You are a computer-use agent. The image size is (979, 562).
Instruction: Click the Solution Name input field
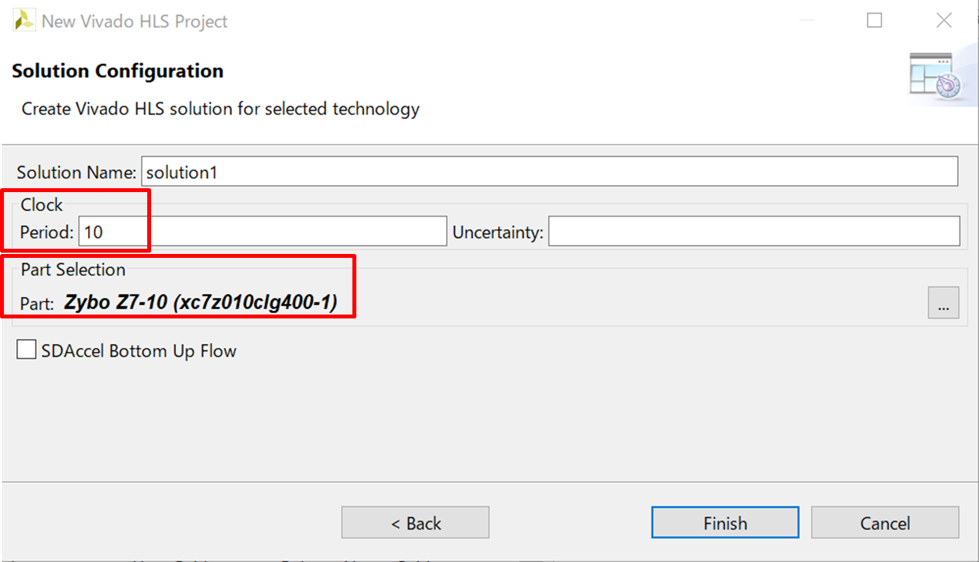coord(549,172)
